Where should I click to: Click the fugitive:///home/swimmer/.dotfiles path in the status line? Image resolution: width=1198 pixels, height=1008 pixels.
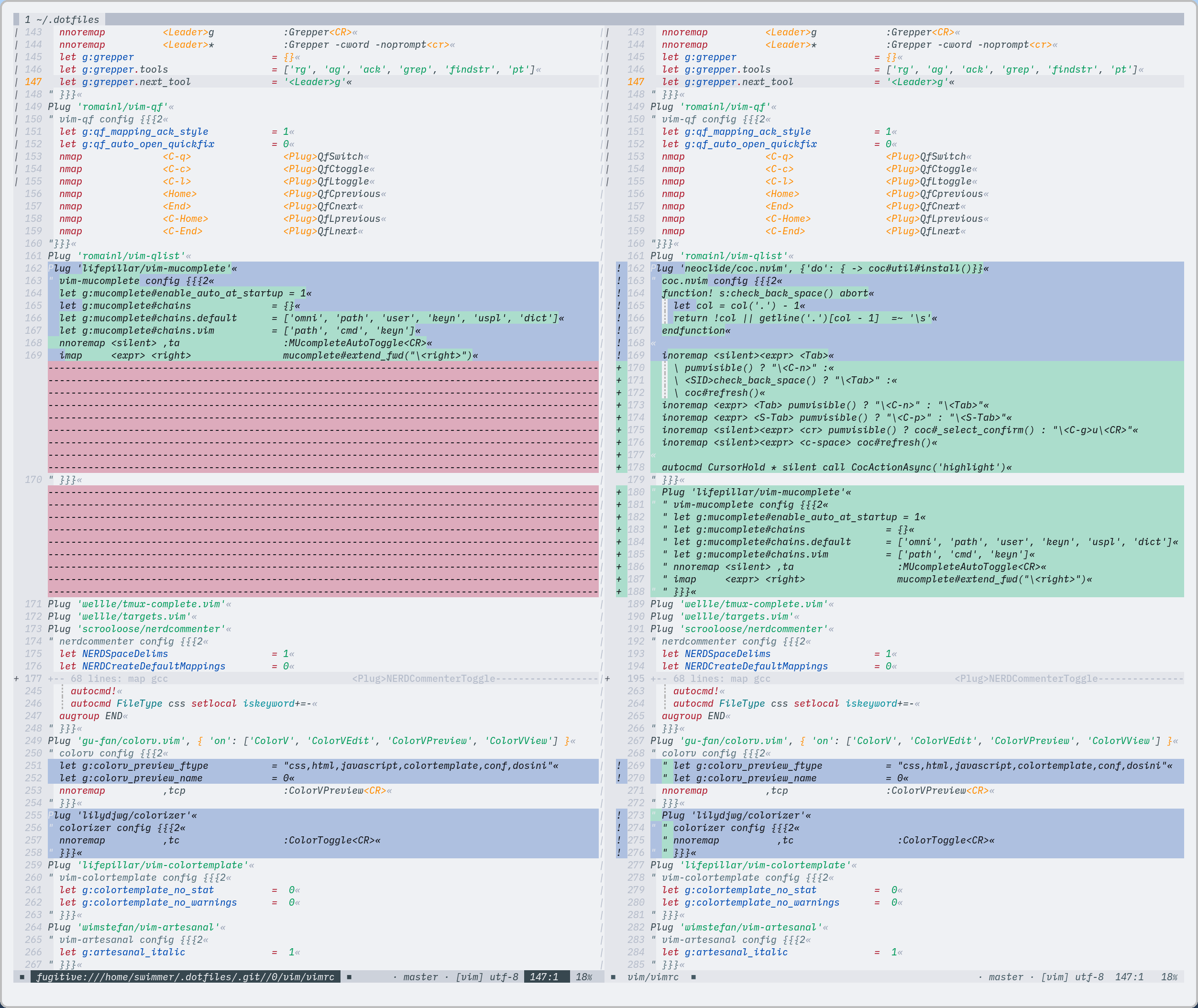tap(185, 977)
